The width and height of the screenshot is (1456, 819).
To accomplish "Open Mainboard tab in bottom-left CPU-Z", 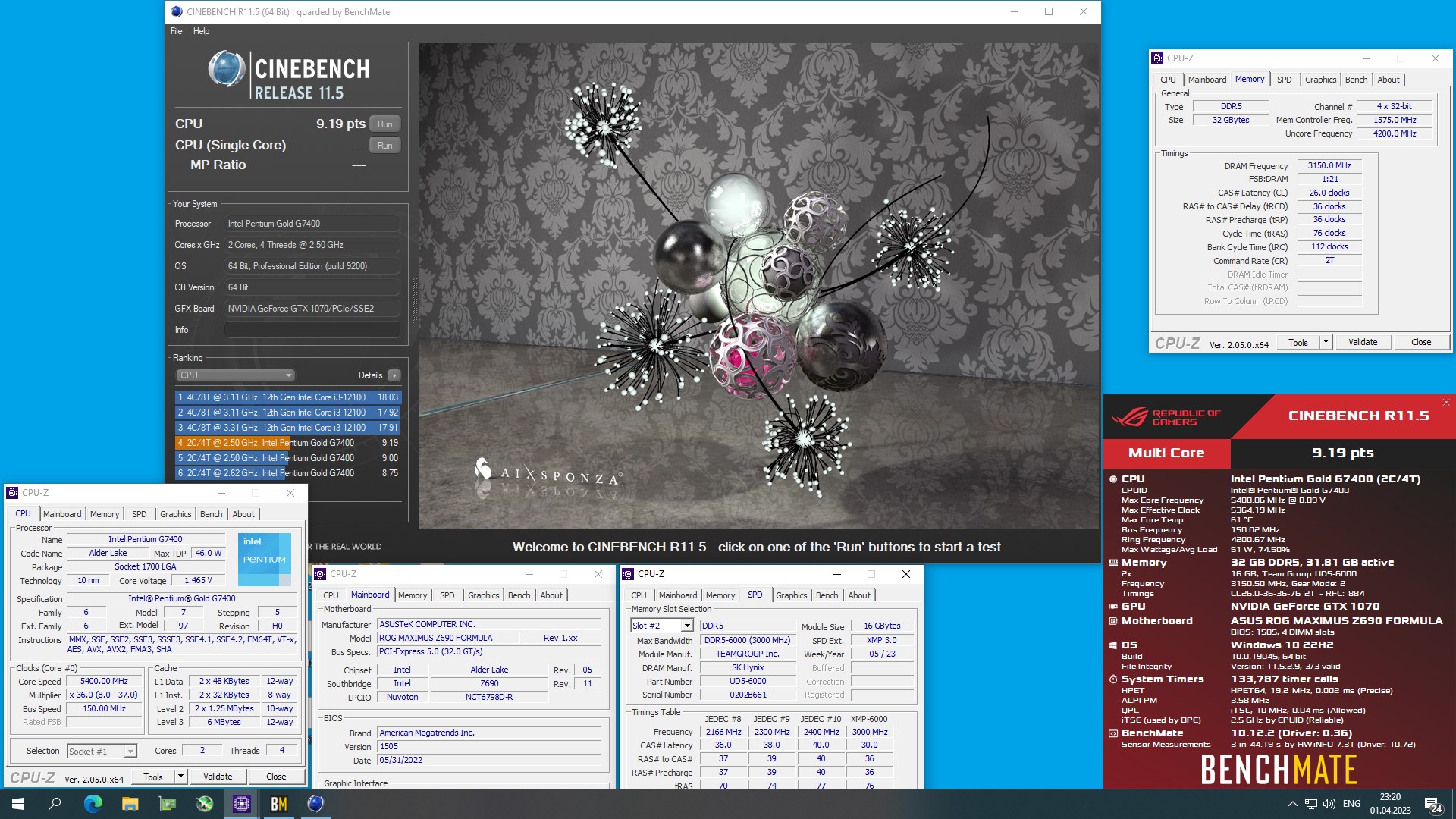I will click(62, 514).
